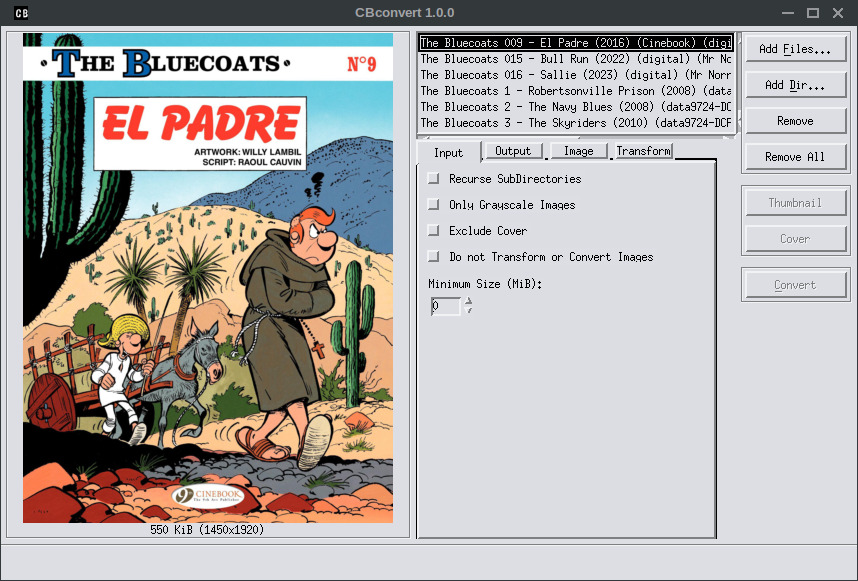Check the Exclude Cover box
The height and width of the screenshot is (581, 858).
pyautogui.click(x=433, y=231)
